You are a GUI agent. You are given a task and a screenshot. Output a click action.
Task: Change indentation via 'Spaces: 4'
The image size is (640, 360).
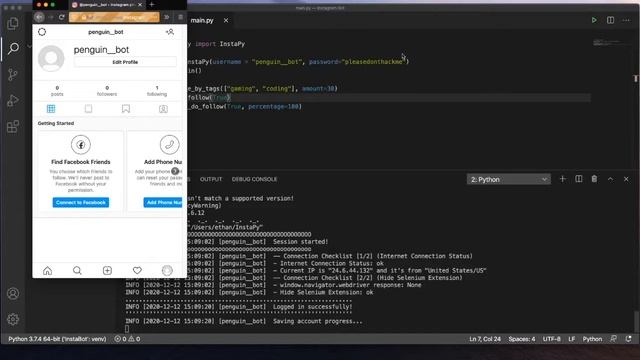[522, 339]
